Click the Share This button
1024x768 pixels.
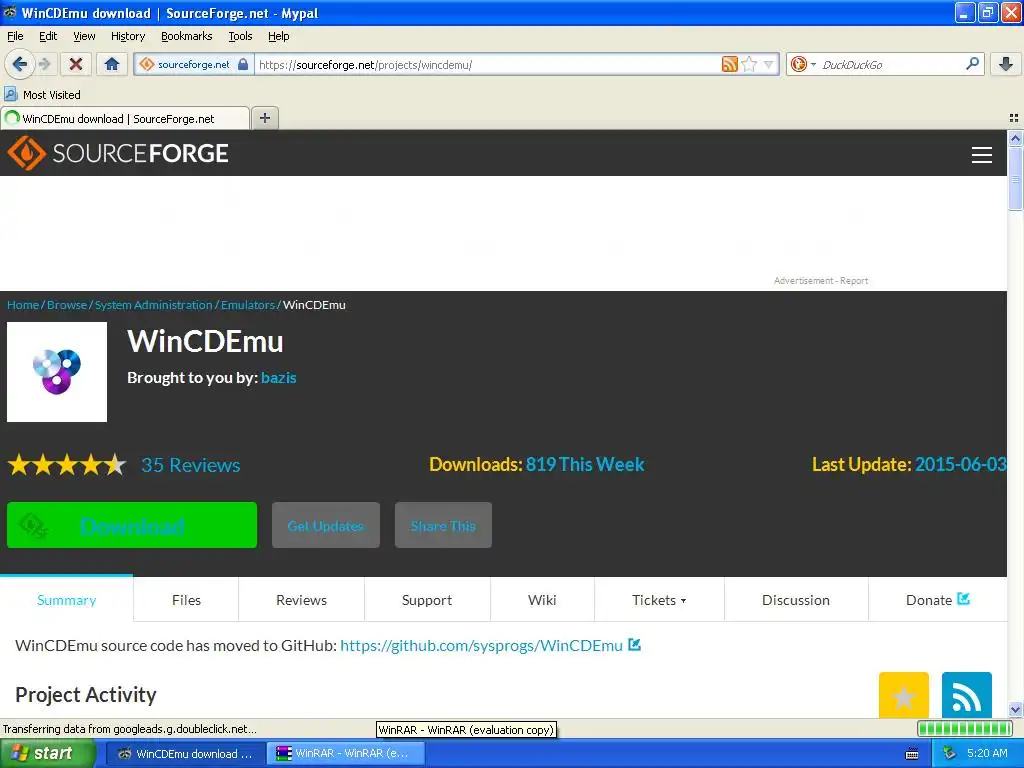tap(443, 525)
